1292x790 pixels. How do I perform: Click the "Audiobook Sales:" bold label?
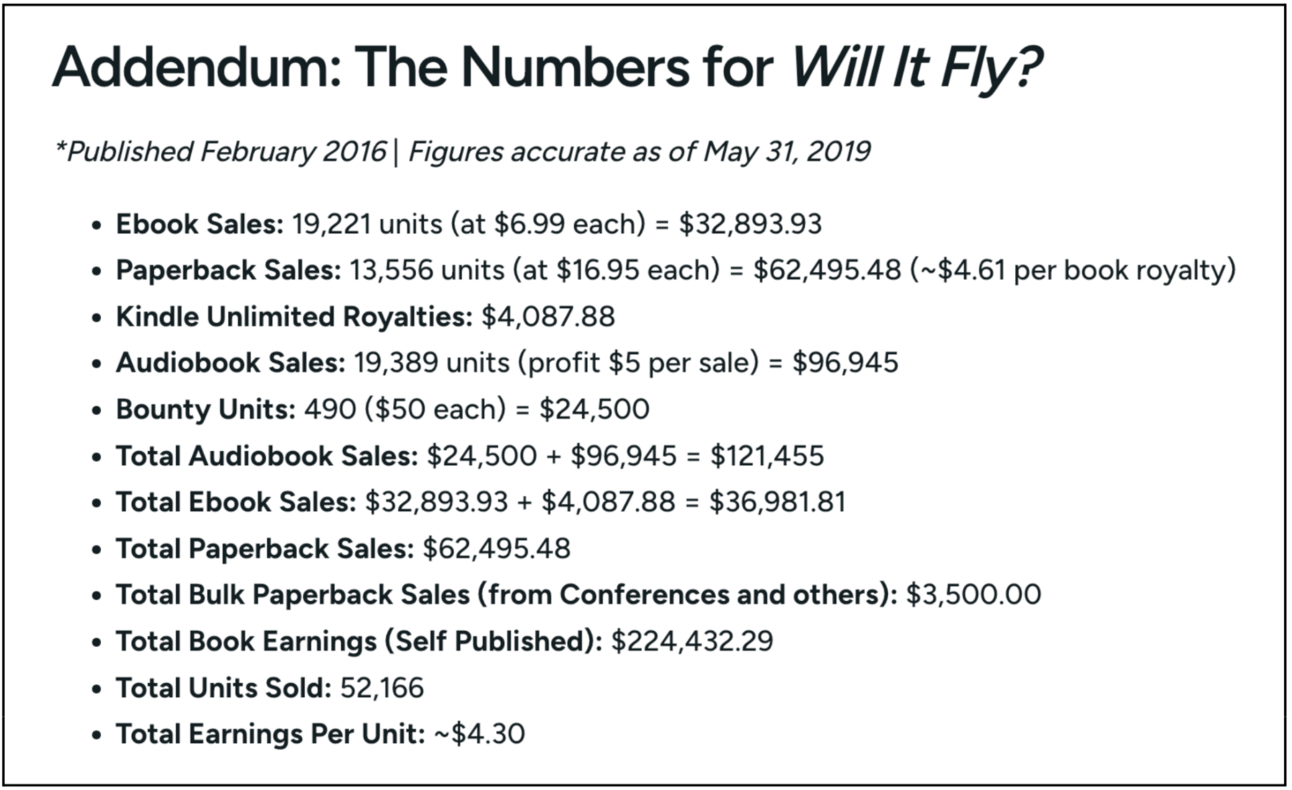(230, 363)
